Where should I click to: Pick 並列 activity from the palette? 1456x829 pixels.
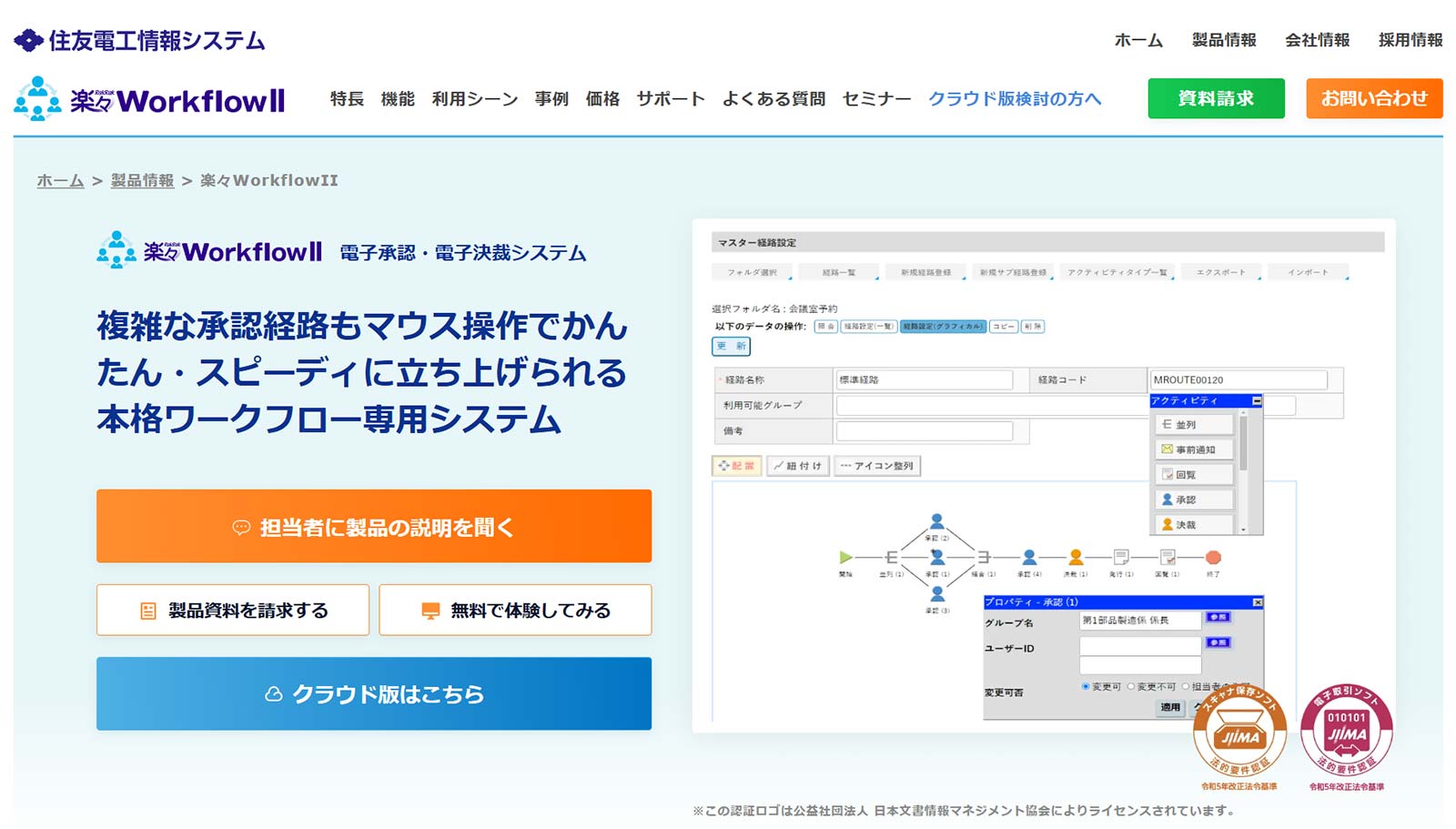point(1193,424)
